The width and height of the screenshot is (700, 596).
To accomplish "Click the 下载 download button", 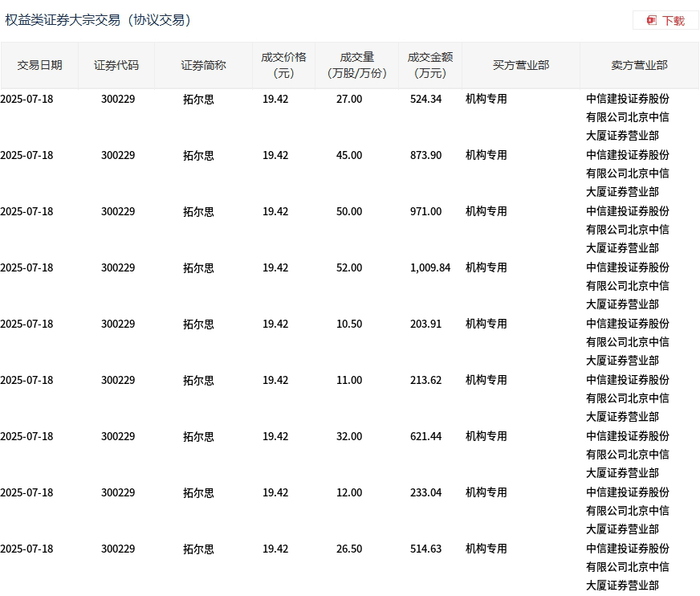I will 665,21.
